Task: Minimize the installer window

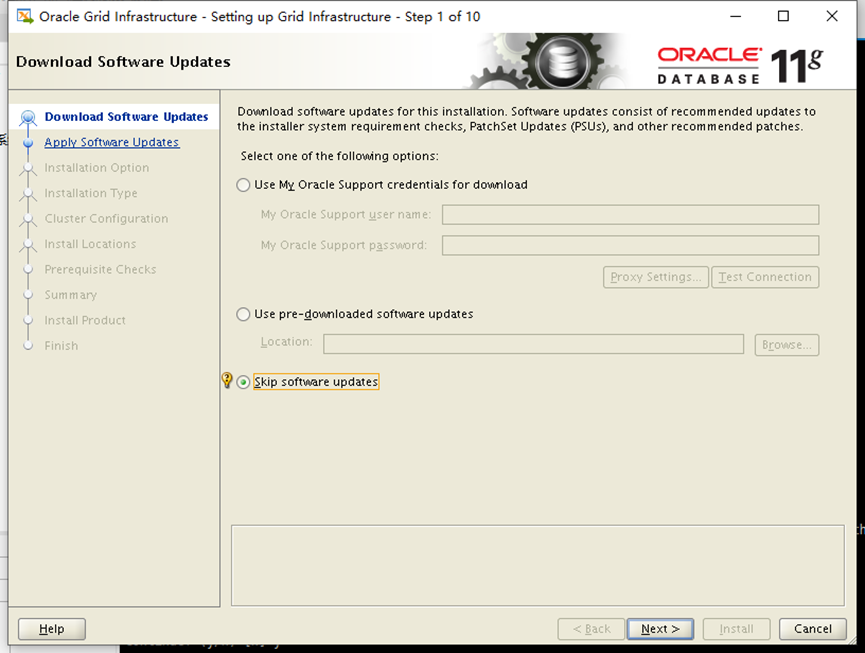Action: [x=735, y=17]
